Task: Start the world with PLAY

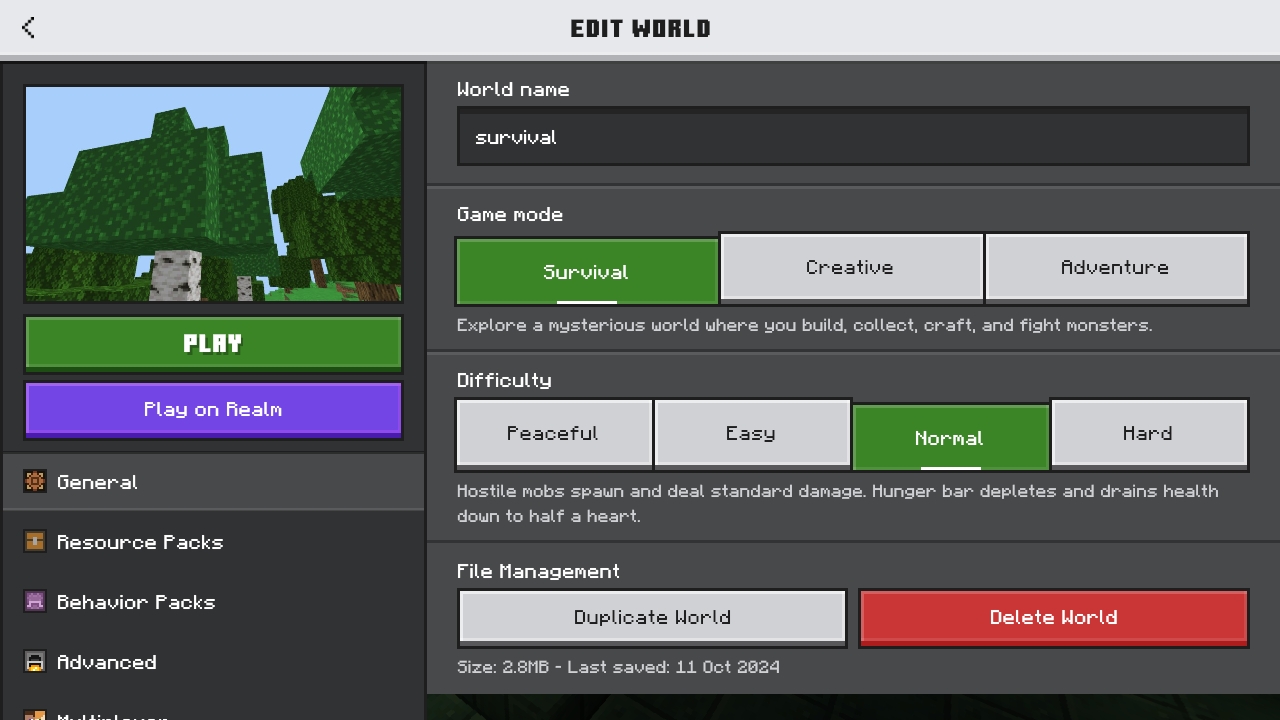Action: (213, 344)
